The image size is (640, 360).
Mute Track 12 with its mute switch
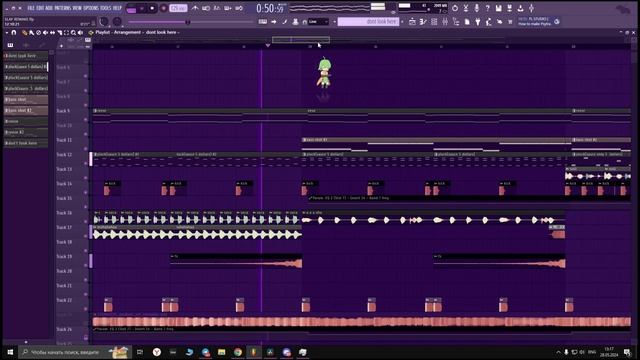tap(86, 163)
